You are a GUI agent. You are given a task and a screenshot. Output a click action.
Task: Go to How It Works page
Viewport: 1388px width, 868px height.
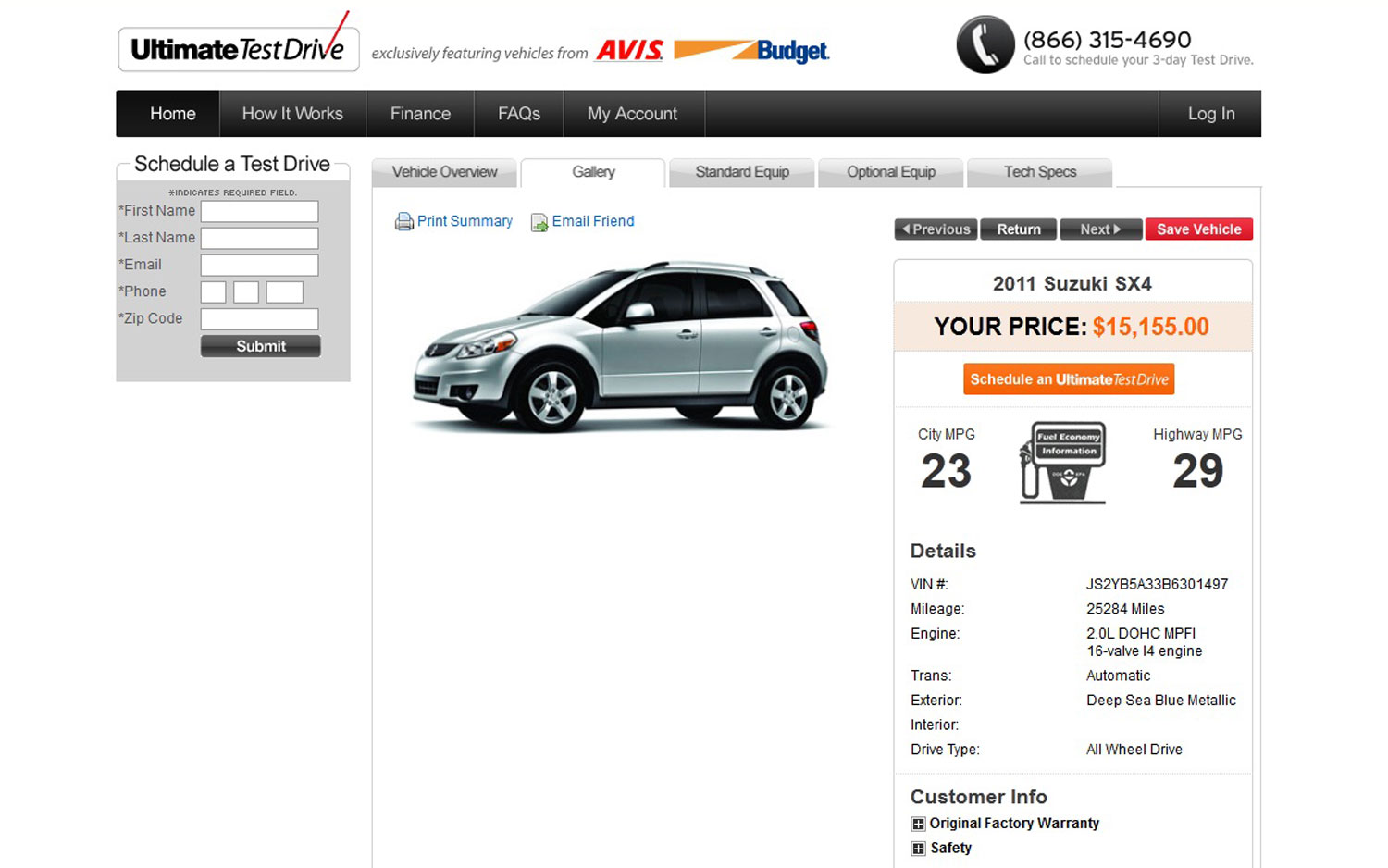(292, 114)
